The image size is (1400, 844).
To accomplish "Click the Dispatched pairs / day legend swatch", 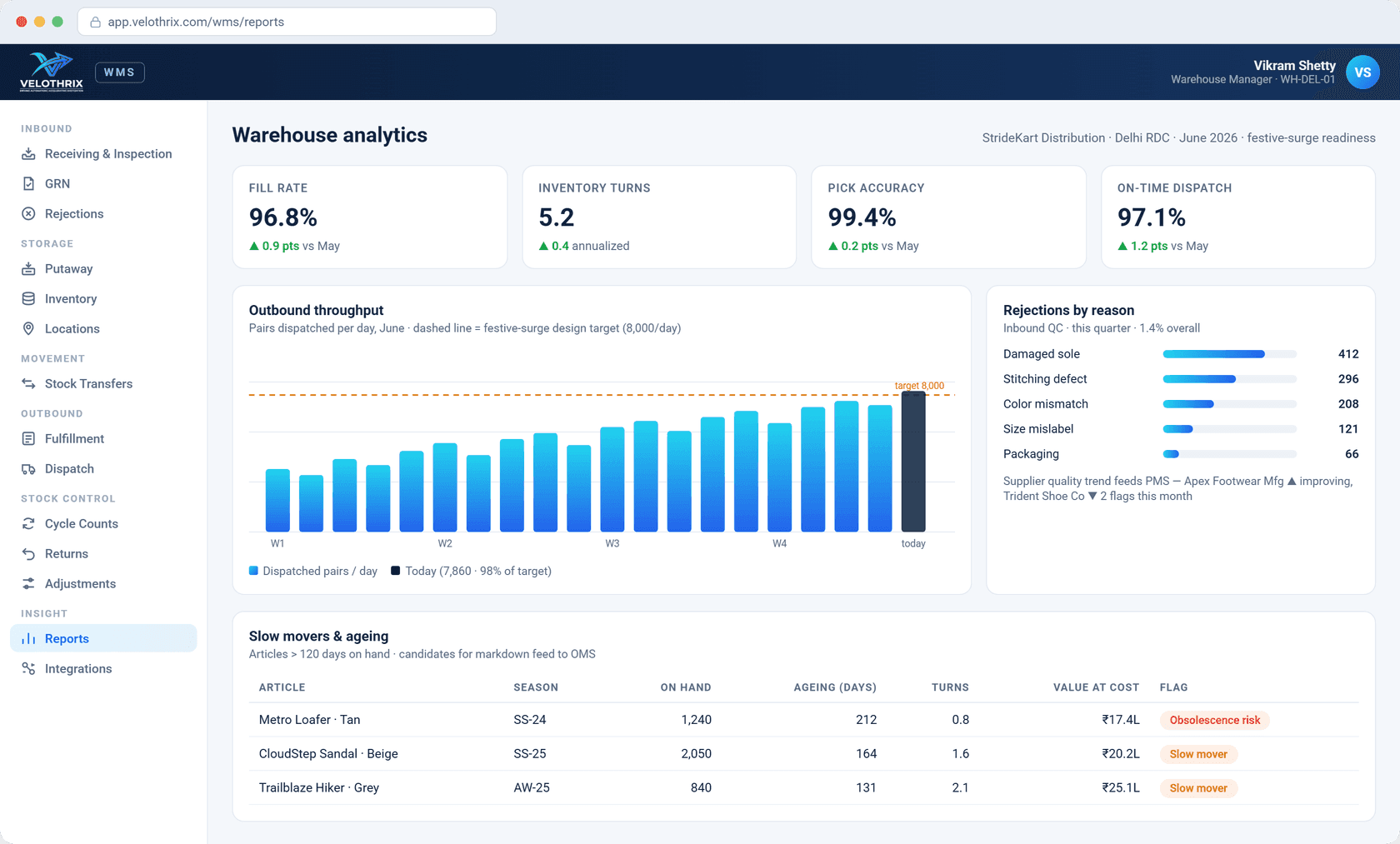I will 253,571.
